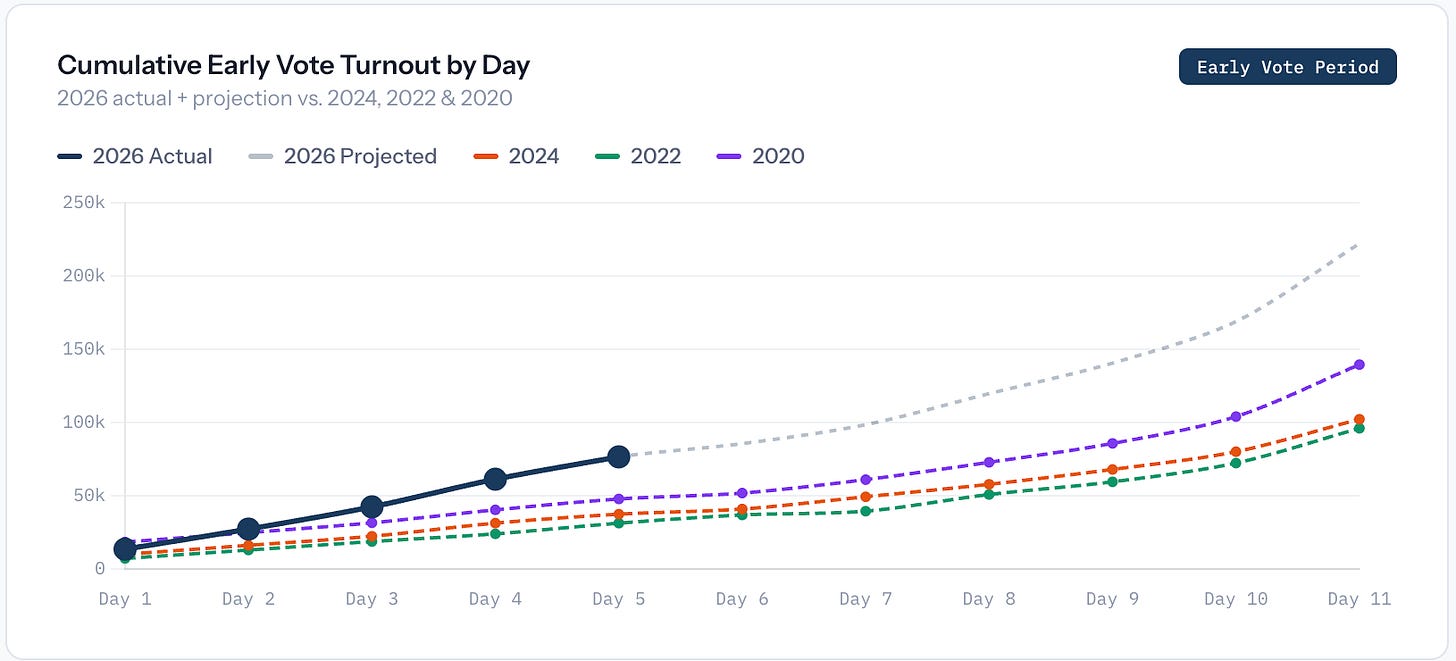1456x661 pixels.
Task: Click the 2026 Actual Day 4 marker
Action: [495, 479]
